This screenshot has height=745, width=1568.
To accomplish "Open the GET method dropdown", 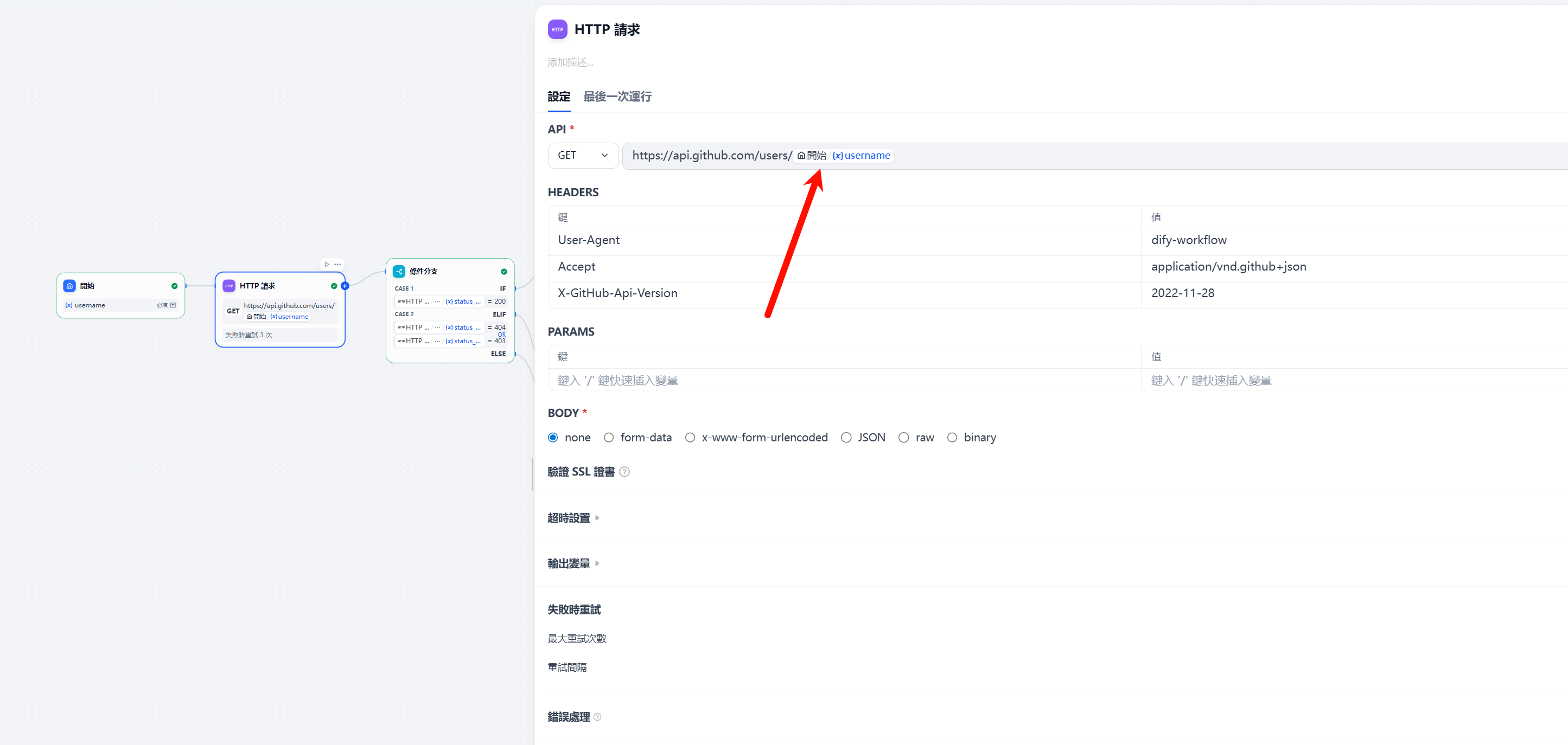I will (583, 156).
